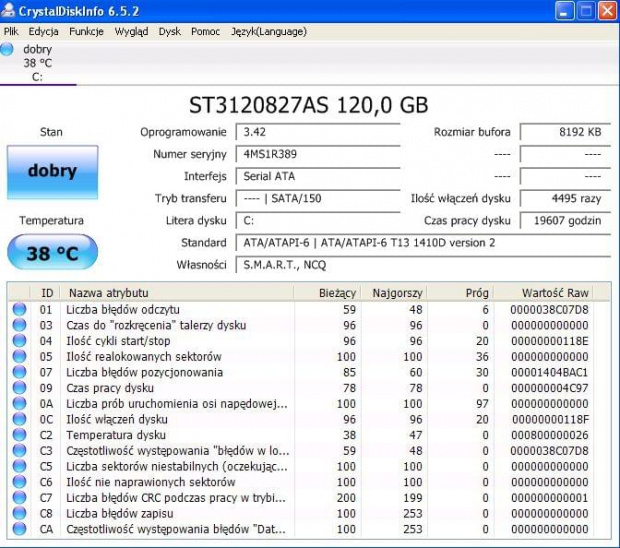Click the status orb for attribute 09
620x548 pixels.
coord(19,388)
